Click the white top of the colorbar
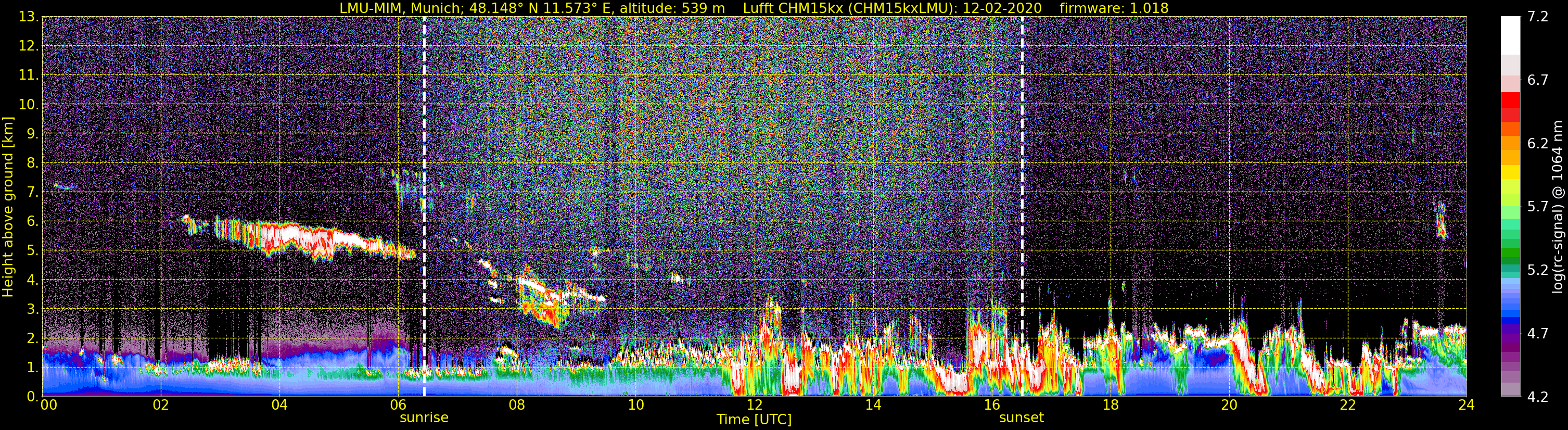This screenshot has width=1568, height=430. coord(1510,35)
